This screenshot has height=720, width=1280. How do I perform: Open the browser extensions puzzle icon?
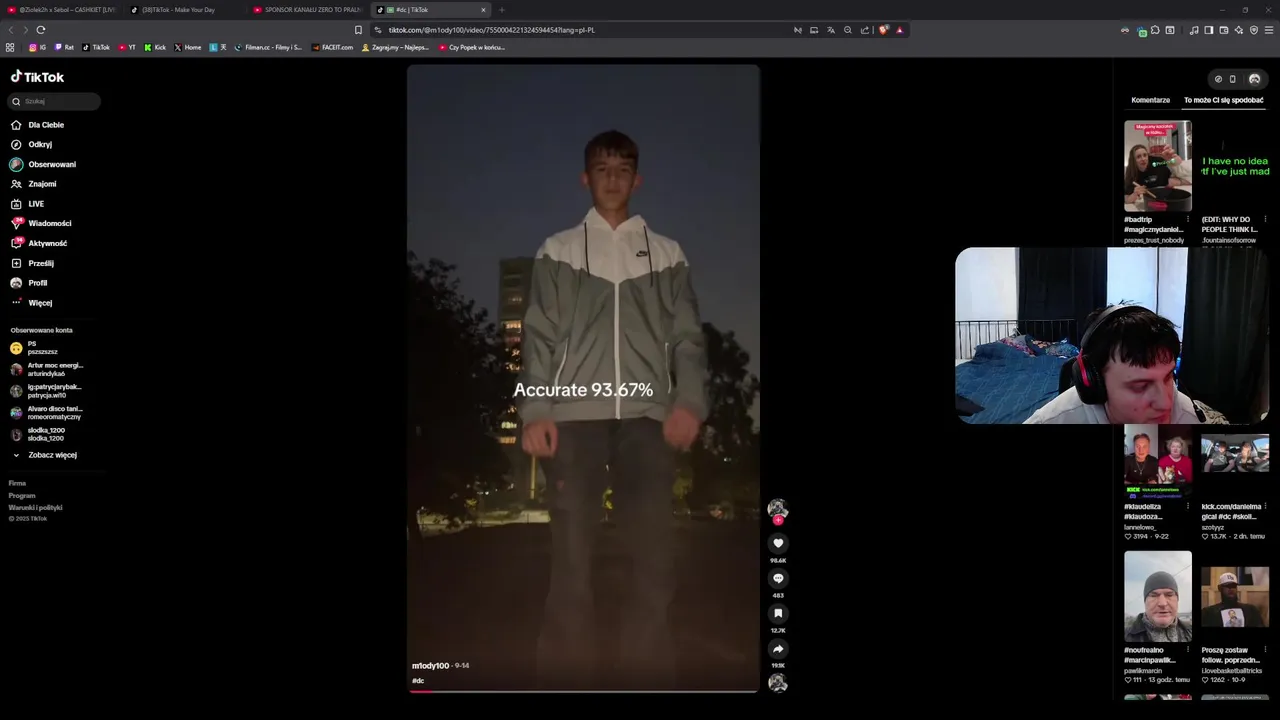point(1155,30)
